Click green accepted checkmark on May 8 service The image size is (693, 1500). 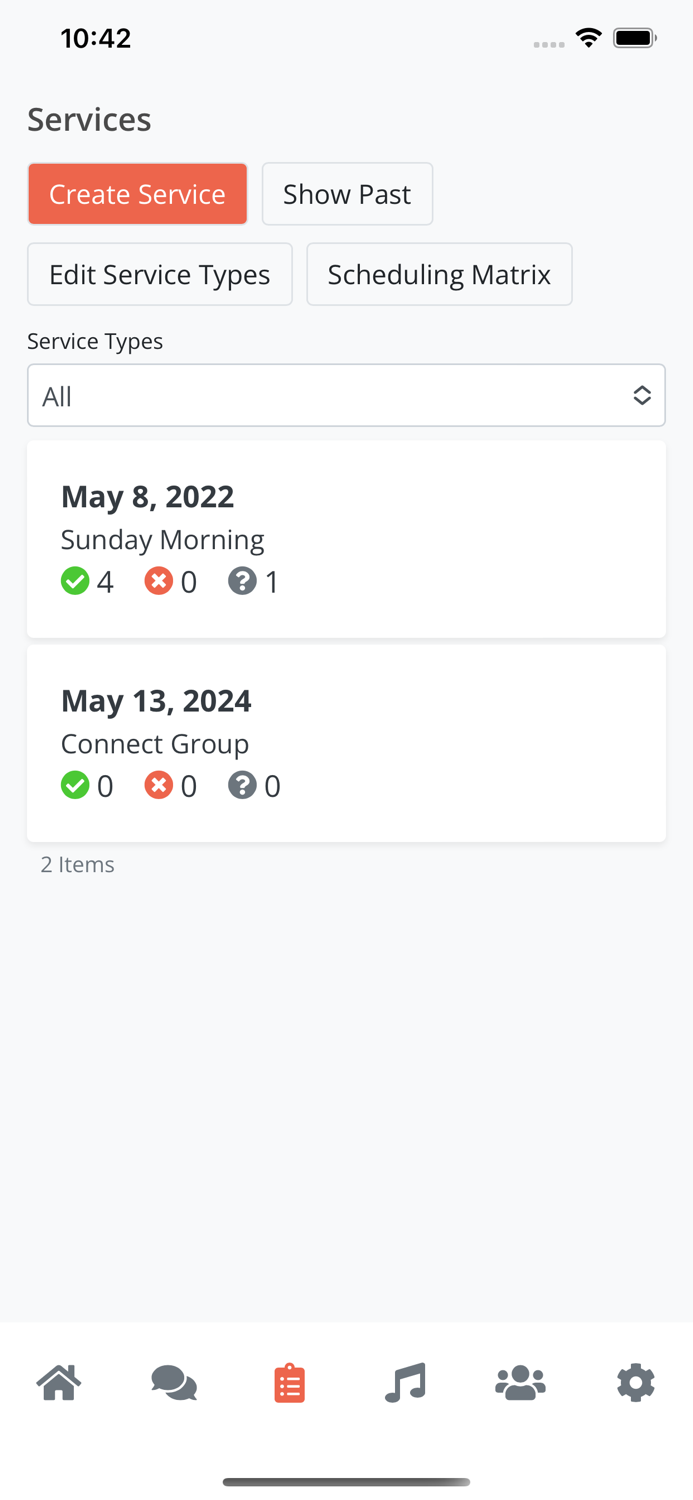click(x=75, y=581)
